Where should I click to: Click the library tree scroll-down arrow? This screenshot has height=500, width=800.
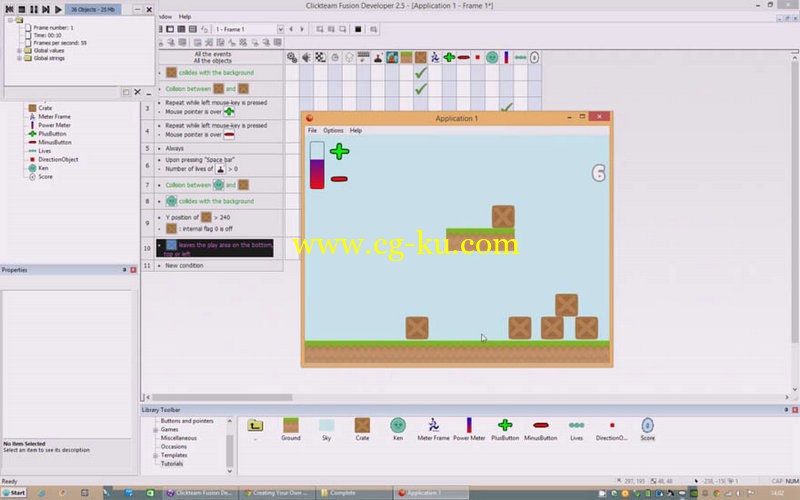click(230, 471)
